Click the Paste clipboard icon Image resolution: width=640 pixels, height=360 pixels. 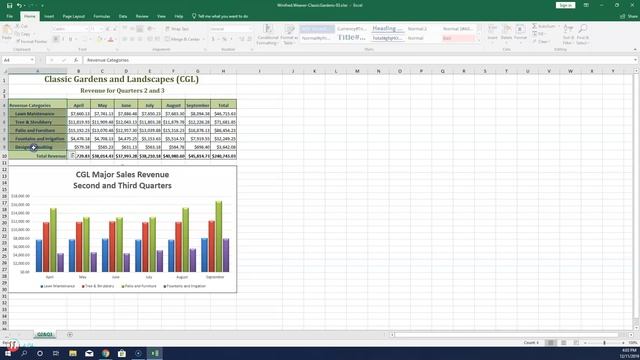[7, 30]
